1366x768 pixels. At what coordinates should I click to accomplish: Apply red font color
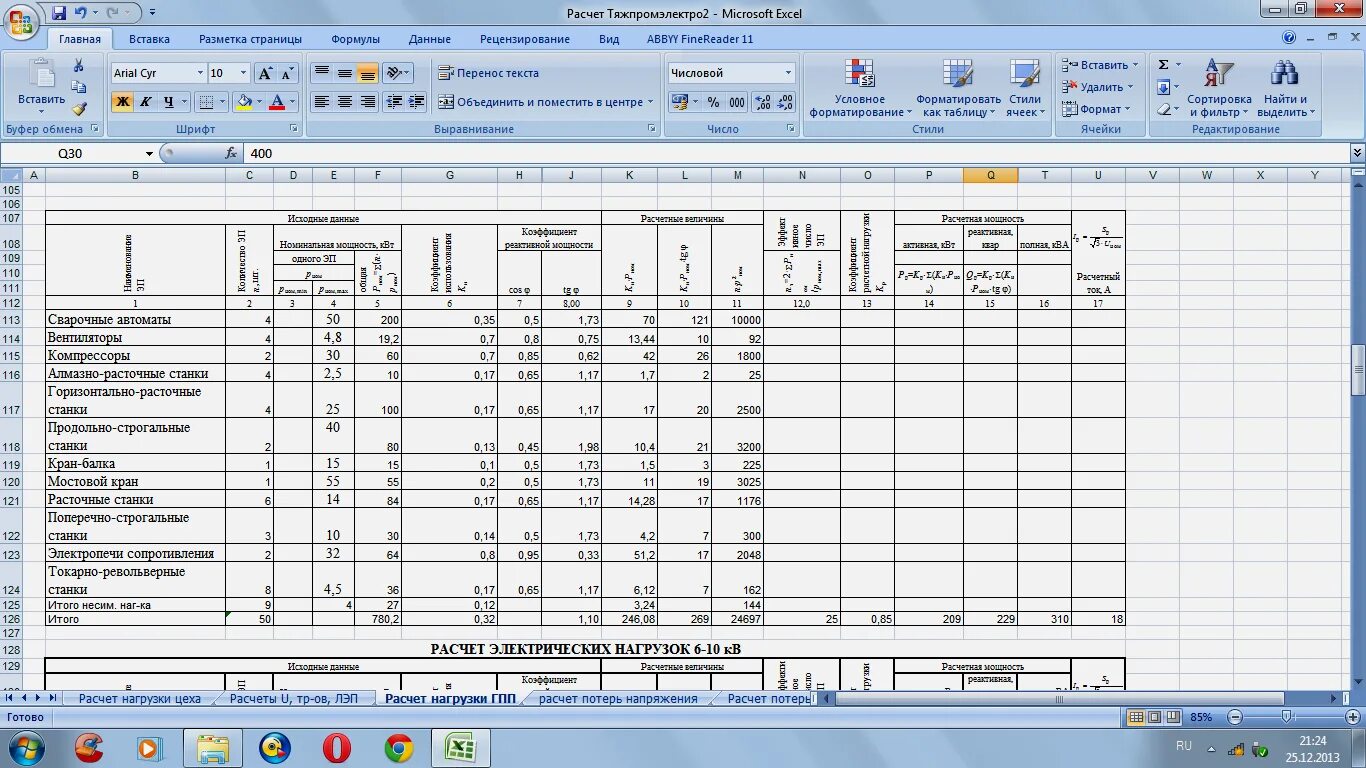(x=277, y=102)
